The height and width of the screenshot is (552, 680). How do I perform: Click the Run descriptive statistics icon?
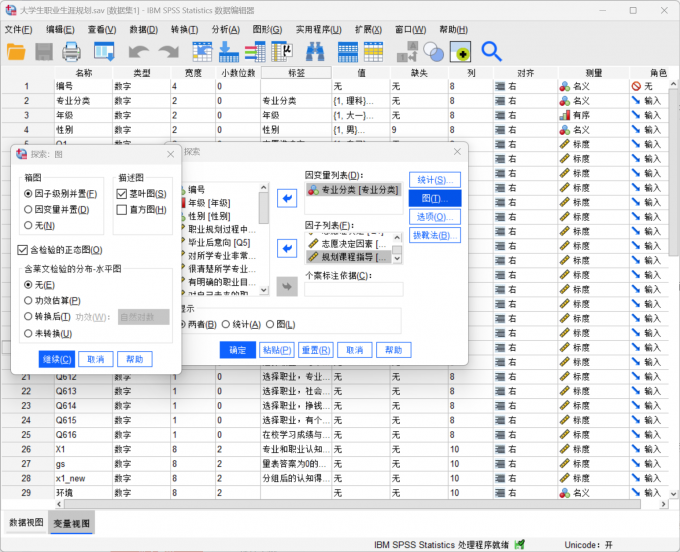click(282, 52)
